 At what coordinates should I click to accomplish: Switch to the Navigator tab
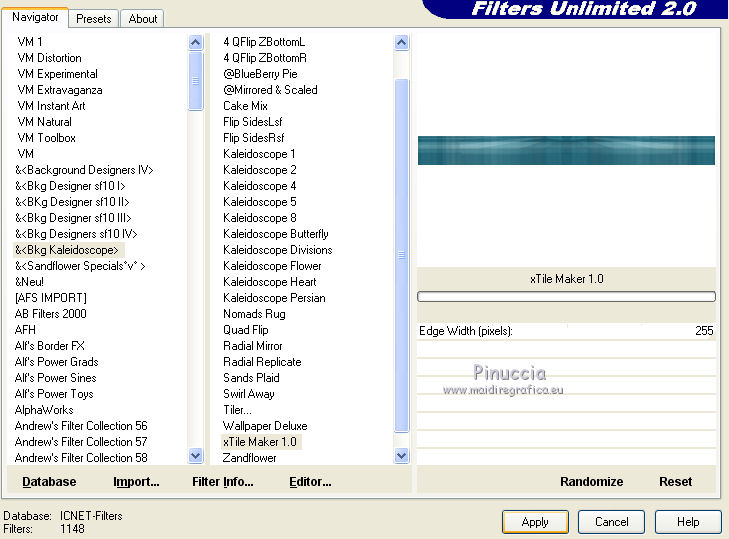[35, 18]
